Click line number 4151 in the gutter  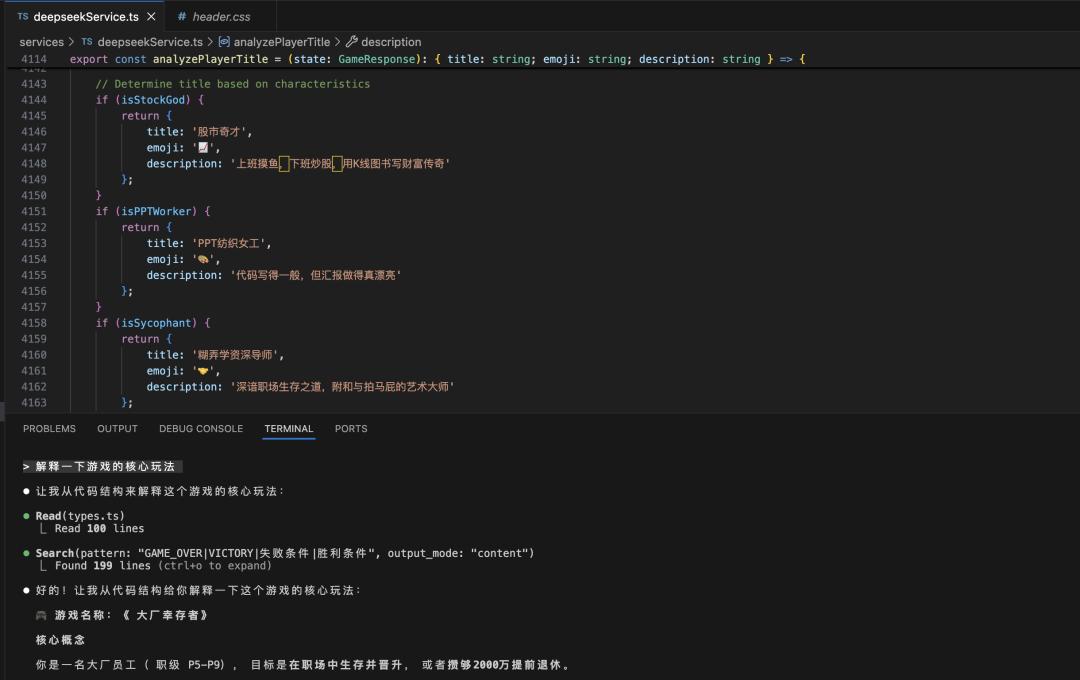pyautogui.click(x=34, y=212)
